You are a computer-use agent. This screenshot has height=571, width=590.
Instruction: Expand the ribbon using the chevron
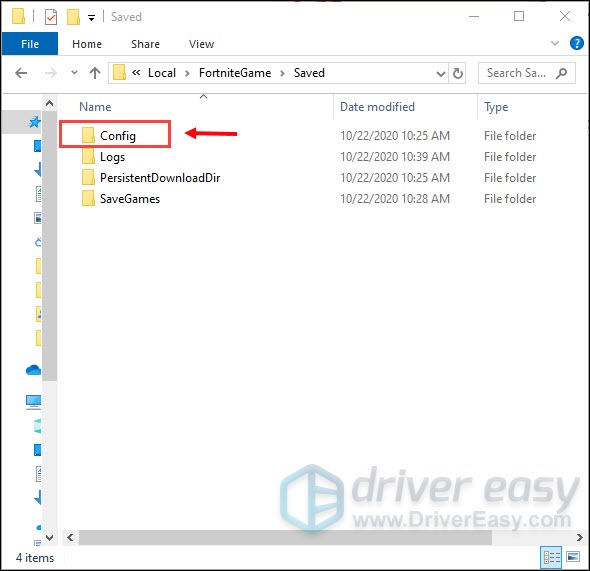(x=555, y=43)
